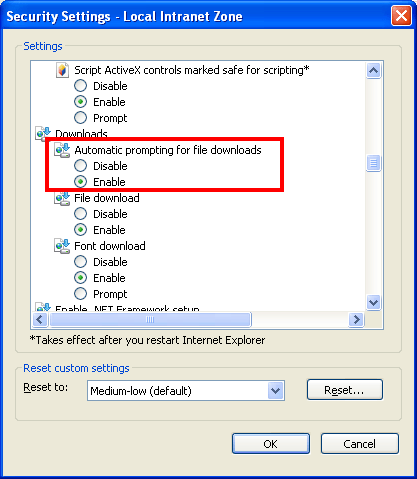The width and height of the screenshot is (417, 479).
Task: Click the horizontal scroll right arrow
Action: (356, 320)
